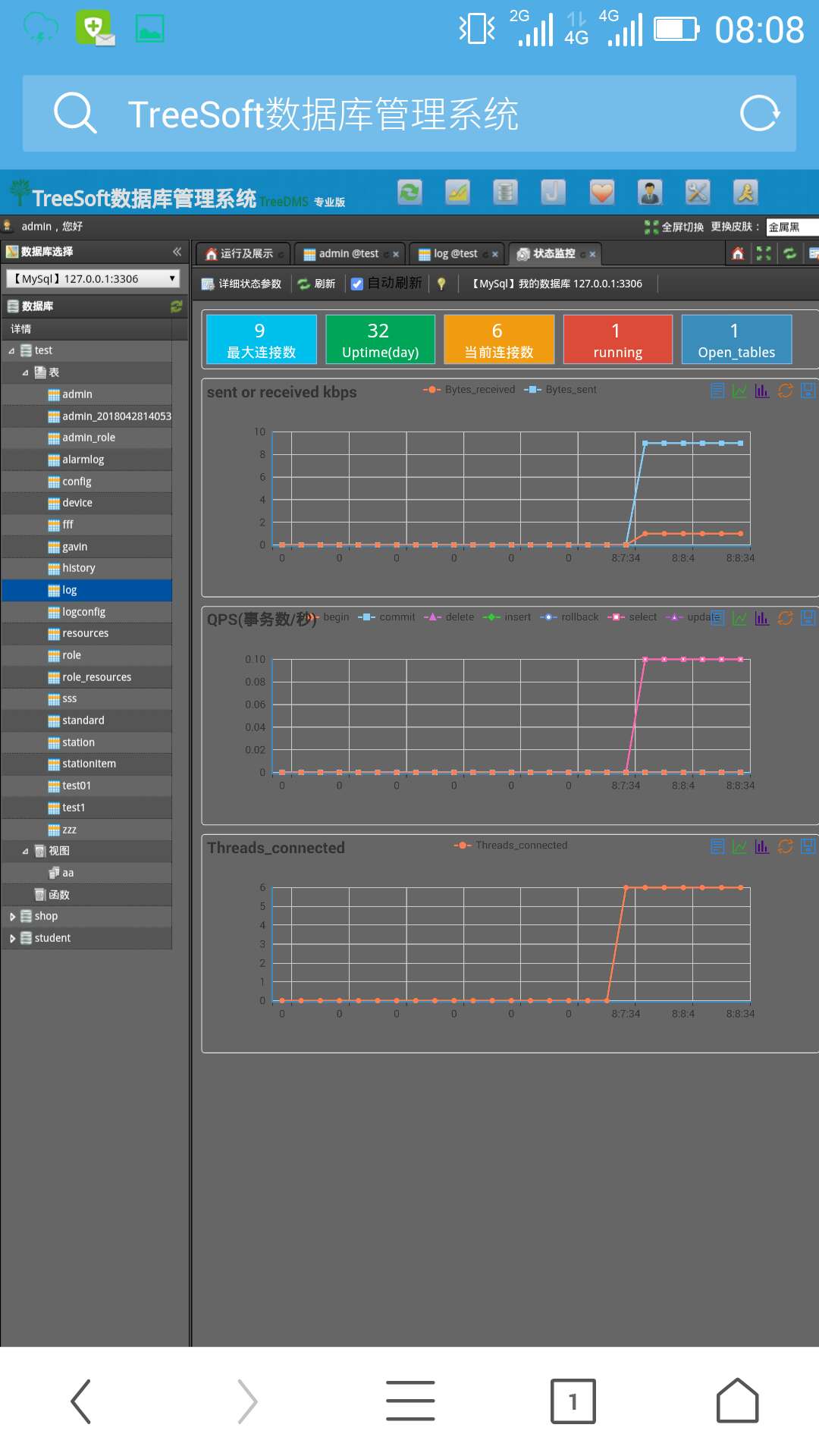The height and width of the screenshot is (1456, 819).
Task: Save the sent or received kbps chart as an image
Action: [x=808, y=391]
